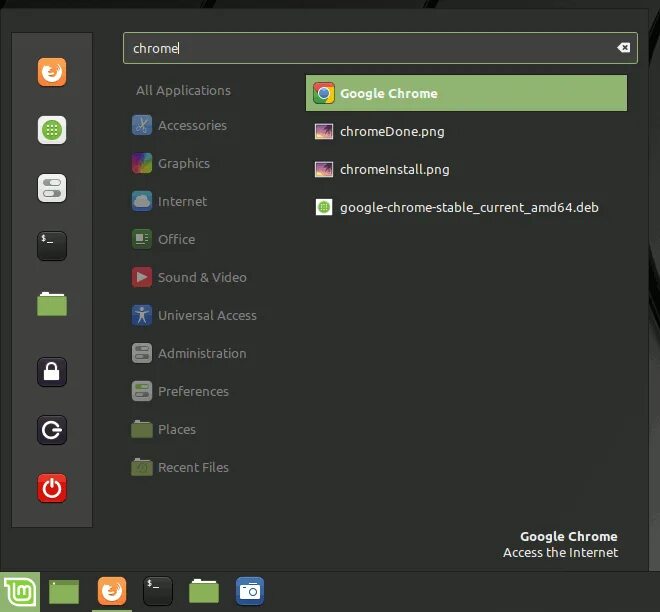Click the Linux Mint menu button
660x612 pixels.
(x=20, y=591)
